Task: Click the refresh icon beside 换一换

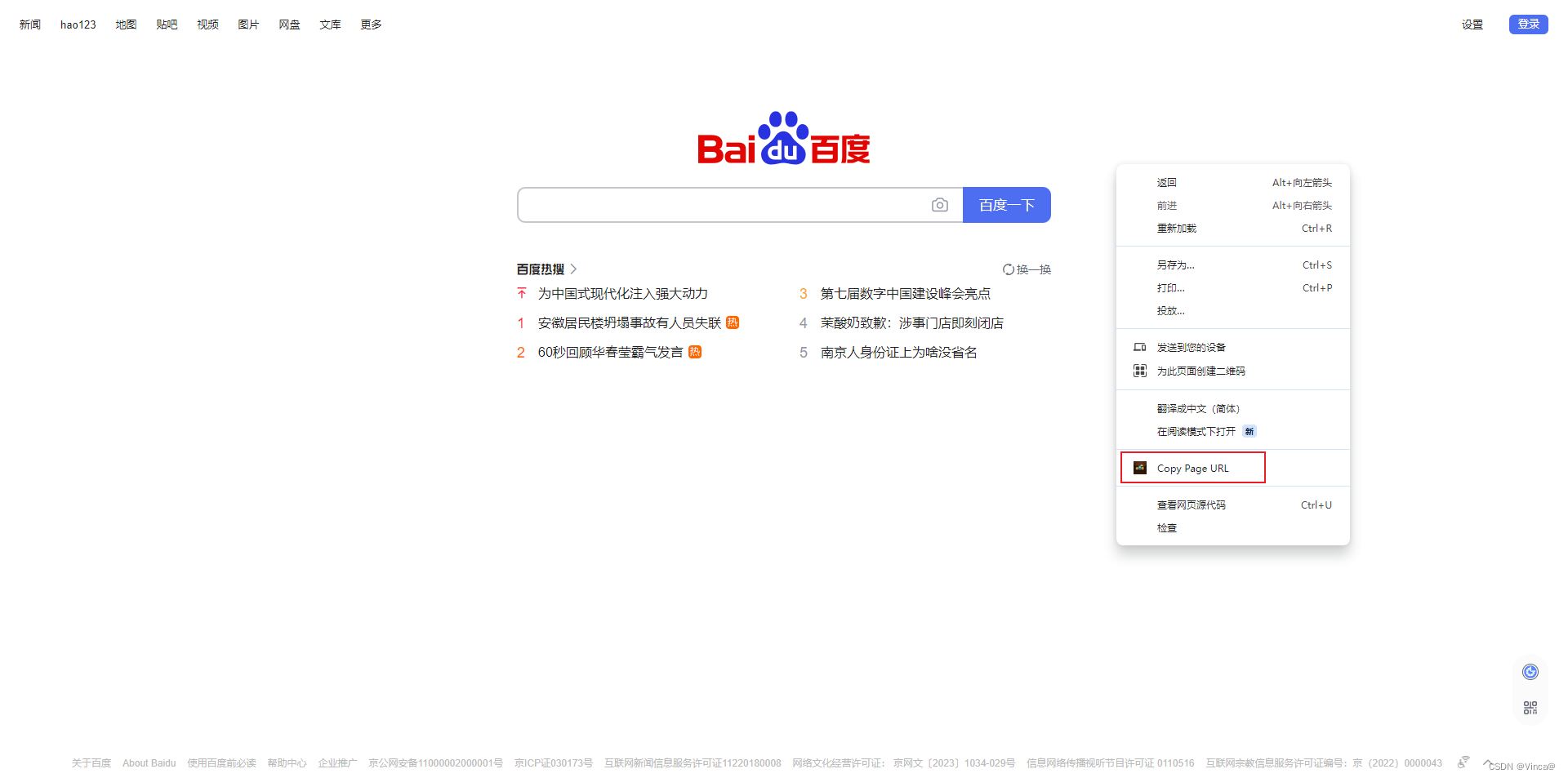Action: coord(1009,269)
